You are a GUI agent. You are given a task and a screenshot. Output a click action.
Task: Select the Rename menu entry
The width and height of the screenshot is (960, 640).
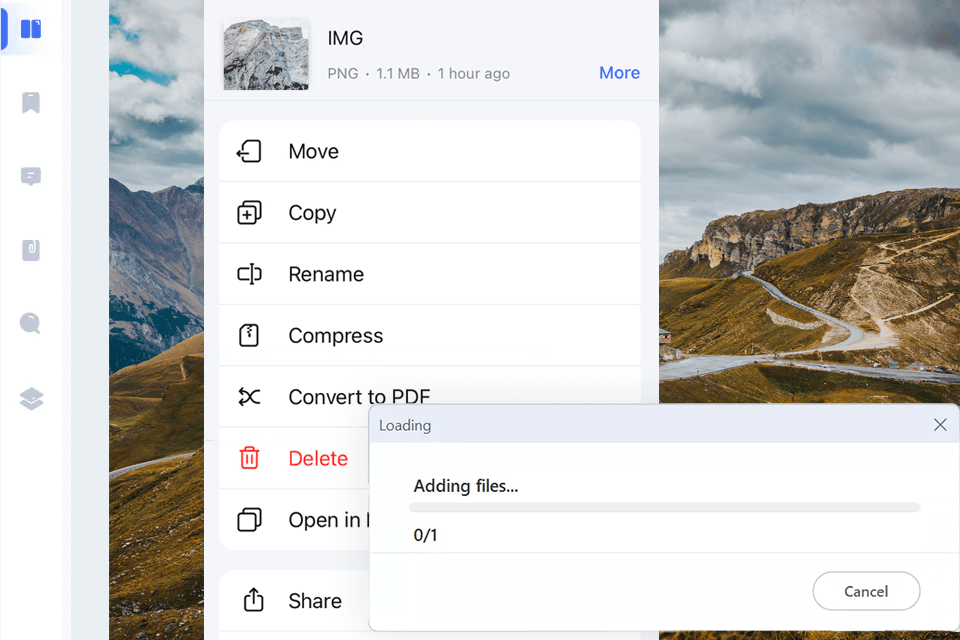tap(430, 274)
